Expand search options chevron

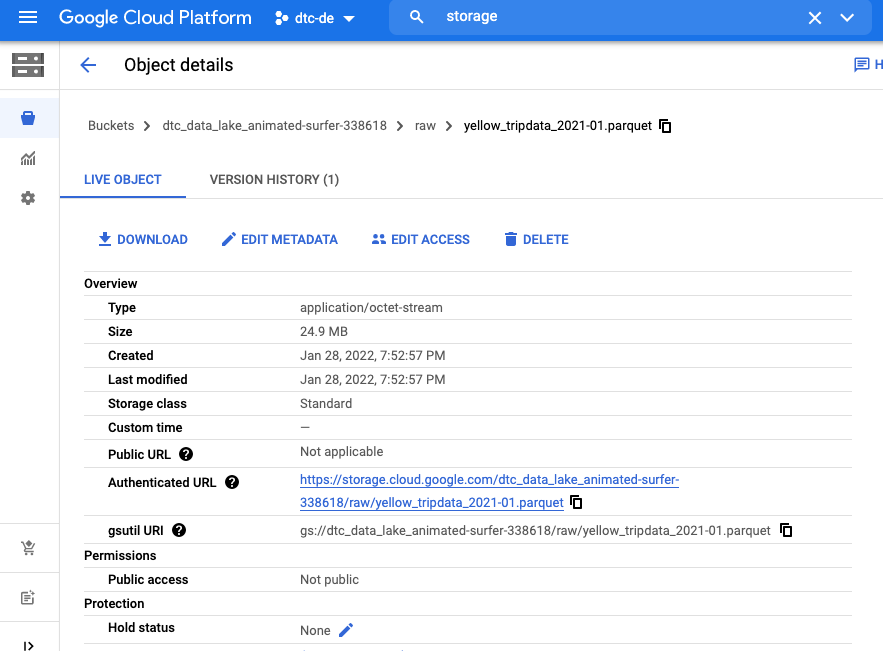pos(847,18)
